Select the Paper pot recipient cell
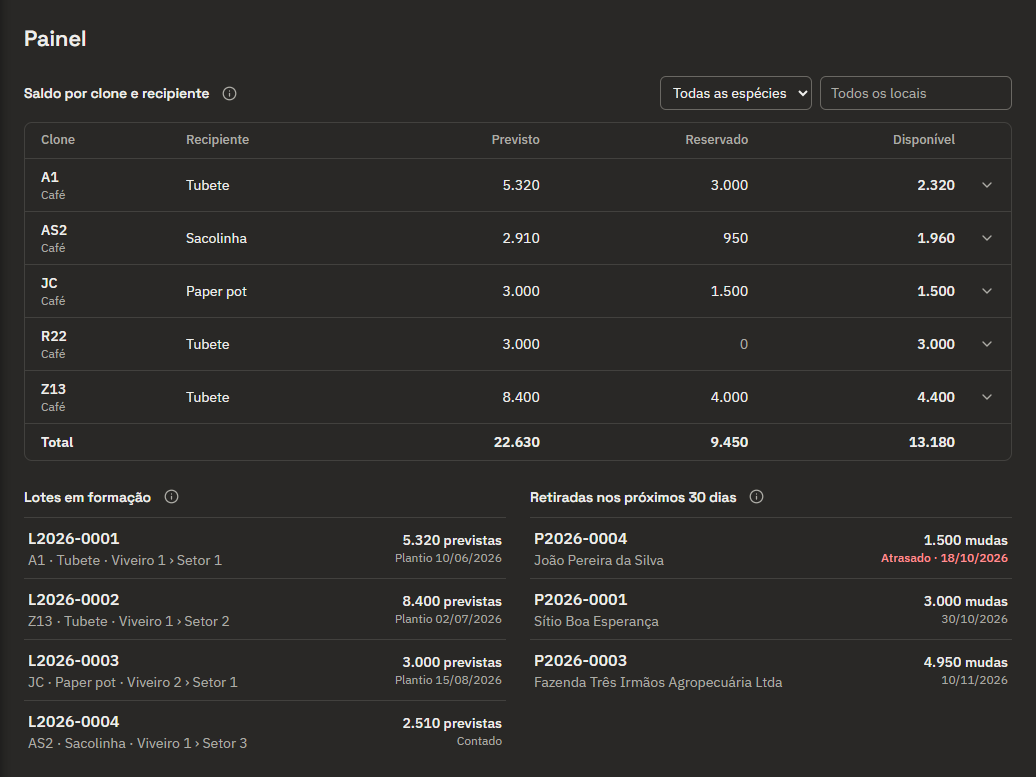 tap(216, 291)
